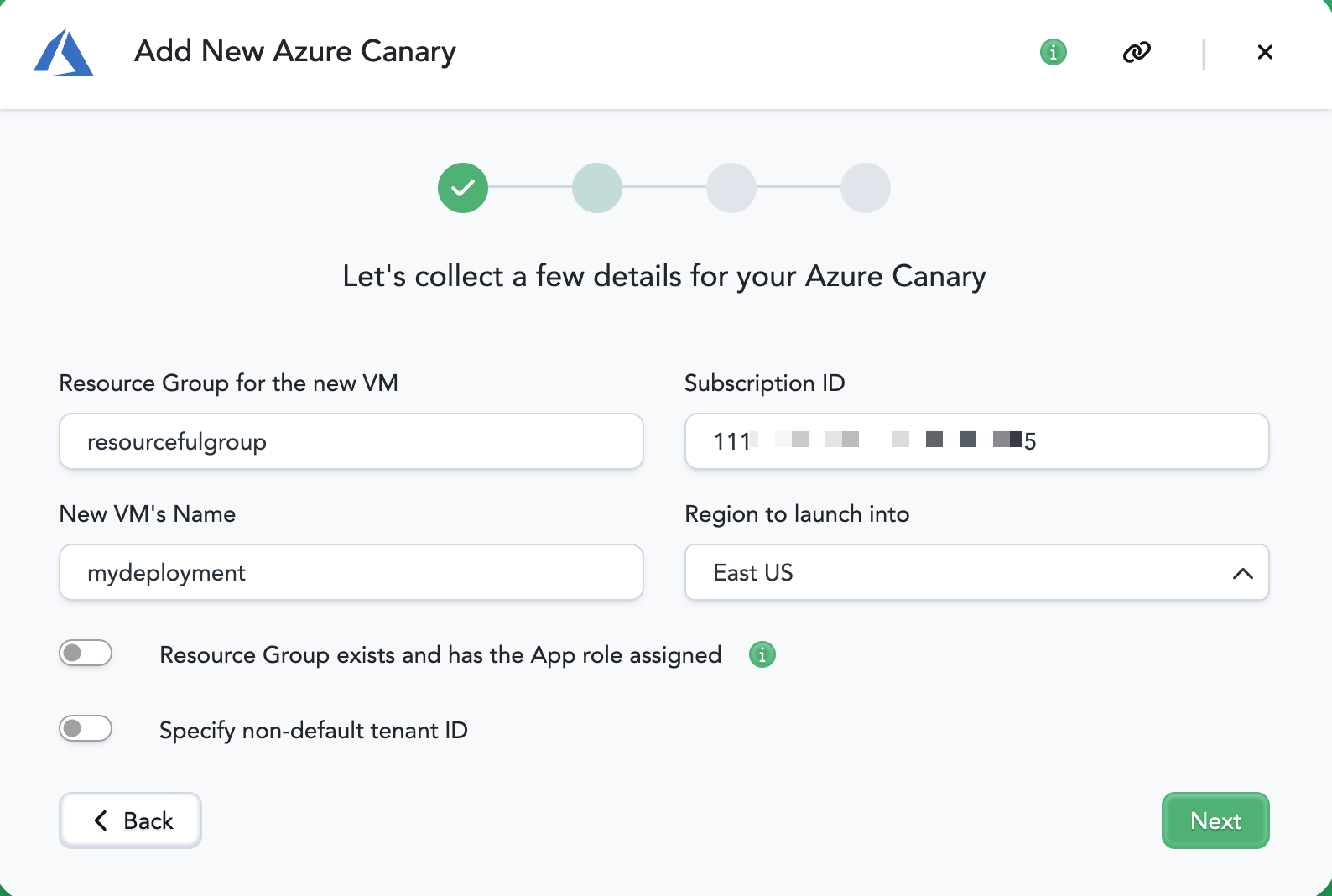Click the Resource Group name input field
The image size is (1332, 896).
pos(351,441)
